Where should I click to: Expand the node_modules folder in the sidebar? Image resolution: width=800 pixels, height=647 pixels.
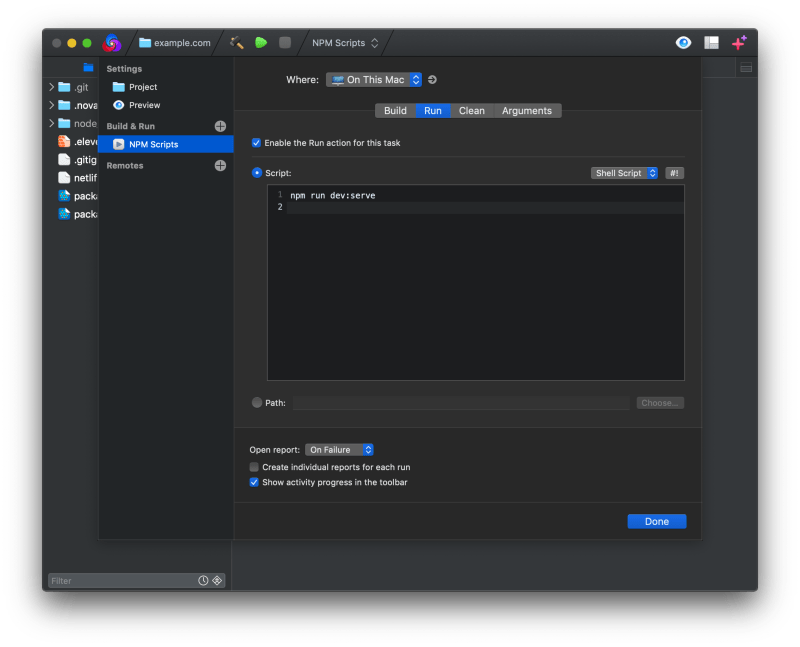pos(50,123)
